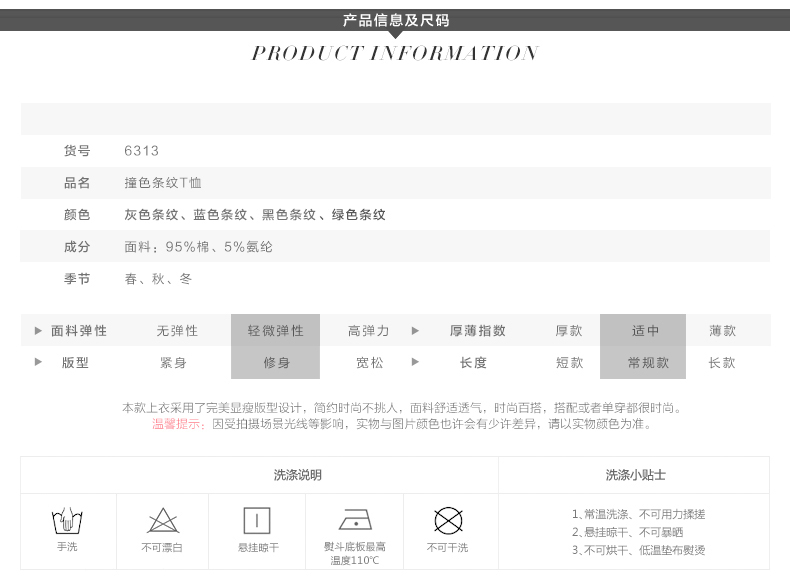Image resolution: width=790 pixels, height=588 pixels.
Task: Click the 手洗 caption text
Action: [67, 547]
